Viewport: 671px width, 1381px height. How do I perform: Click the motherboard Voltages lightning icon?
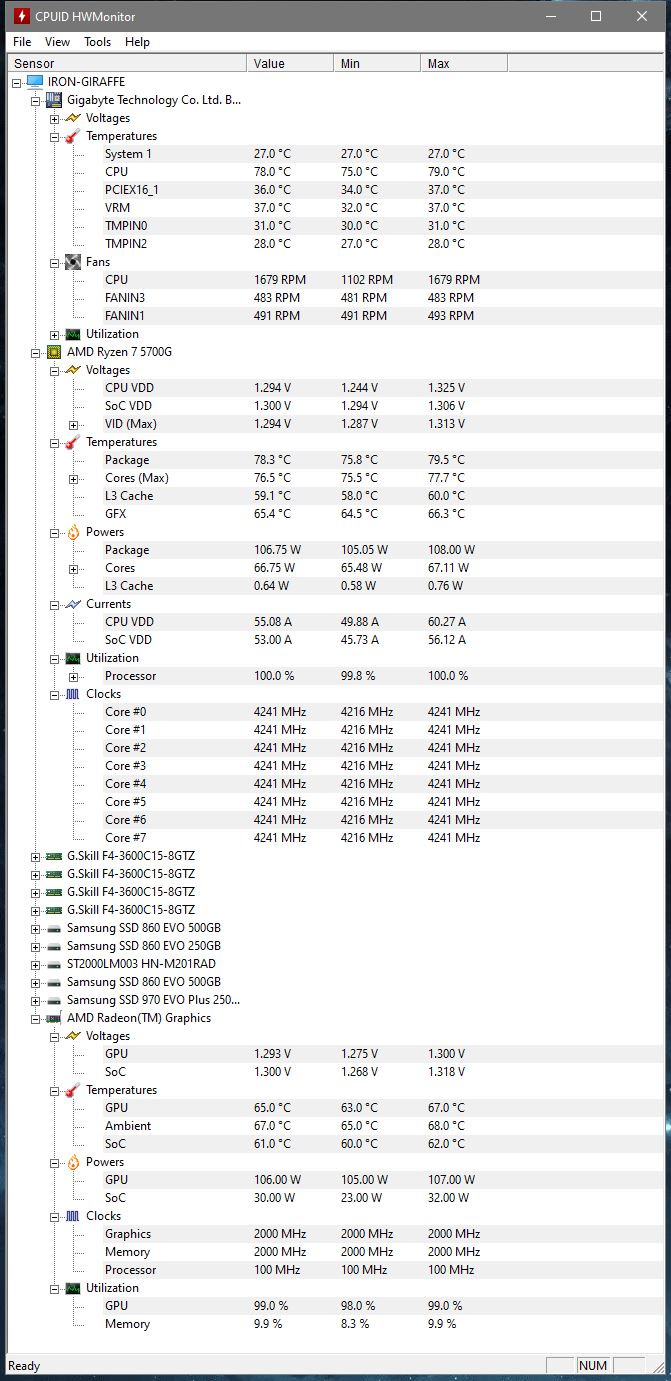[x=73, y=118]
